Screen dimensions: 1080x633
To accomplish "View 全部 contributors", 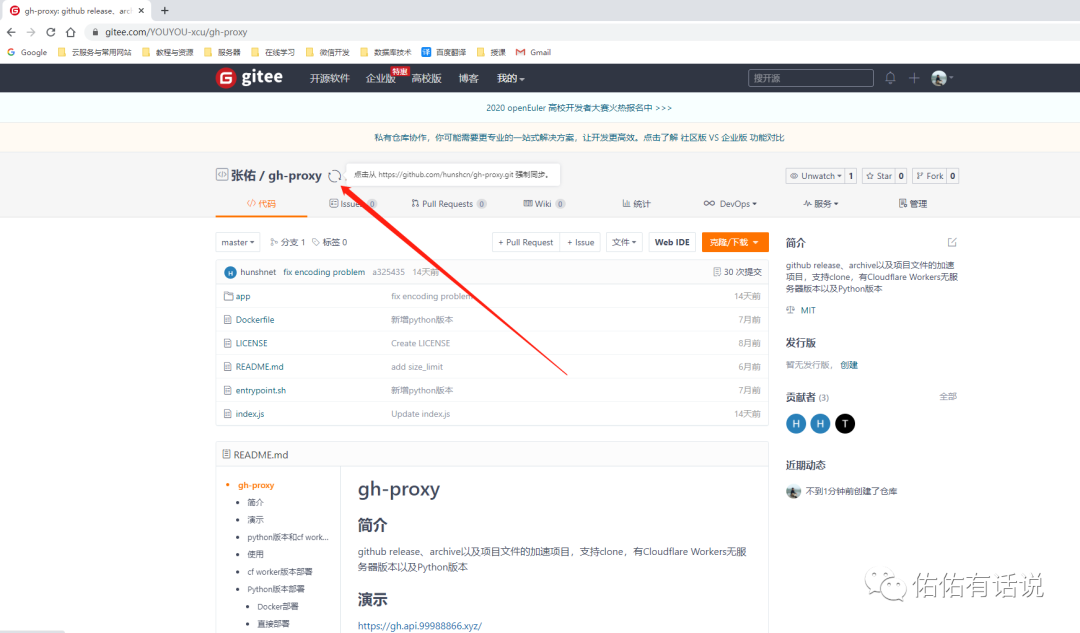I will click(948, 397).
